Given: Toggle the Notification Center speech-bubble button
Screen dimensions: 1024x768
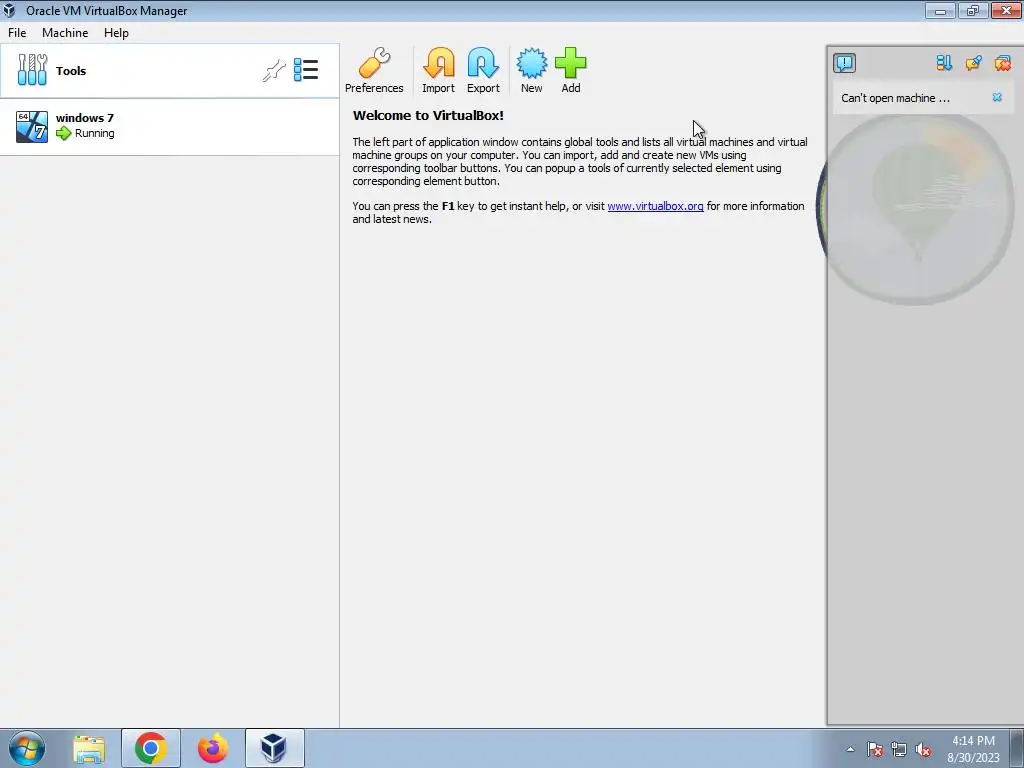Looking at the screenshot, I should (x=844, y=63).
